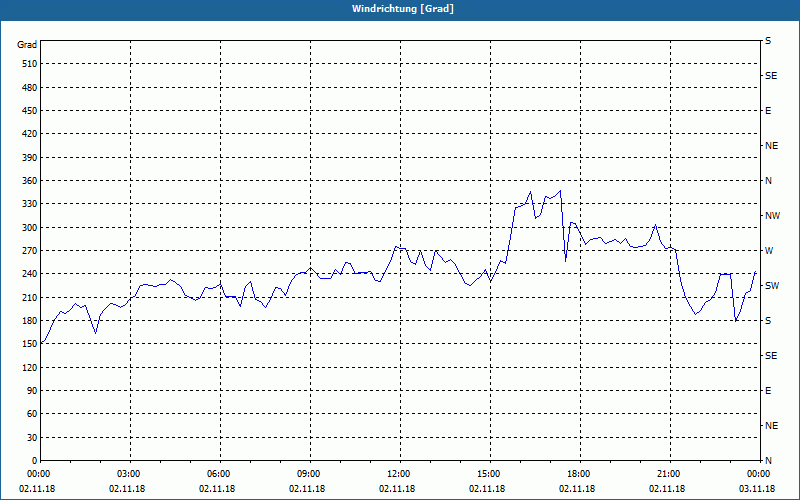Click the N compass label level with 360

coord(768,181)
